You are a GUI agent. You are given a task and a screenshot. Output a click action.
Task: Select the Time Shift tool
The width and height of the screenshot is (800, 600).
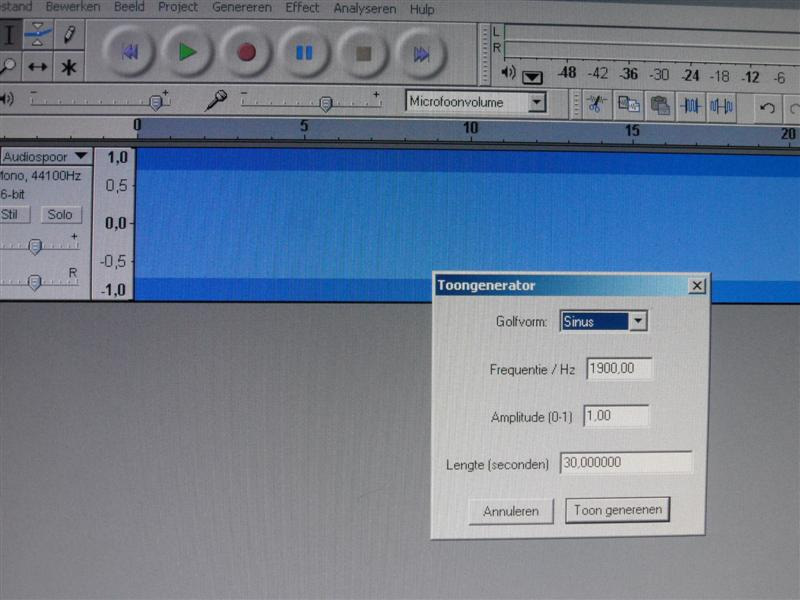38,67
